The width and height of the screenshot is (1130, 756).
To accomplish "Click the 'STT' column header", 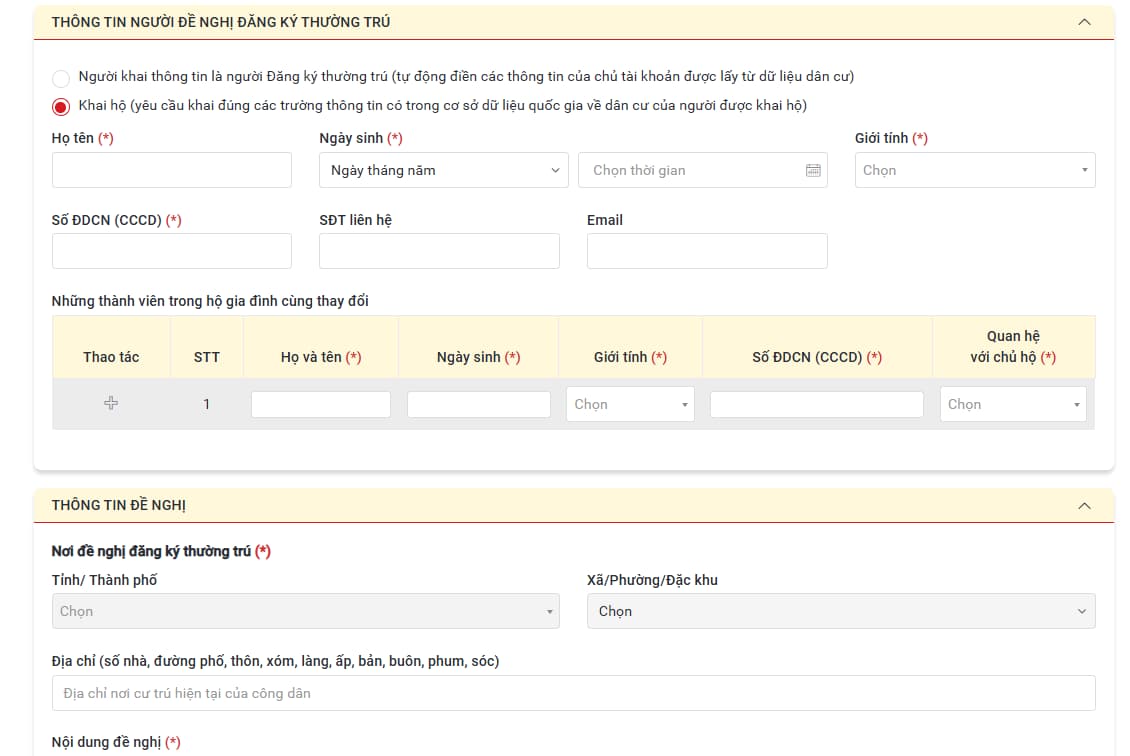I will pyautogui.click(x=207, y=357).
